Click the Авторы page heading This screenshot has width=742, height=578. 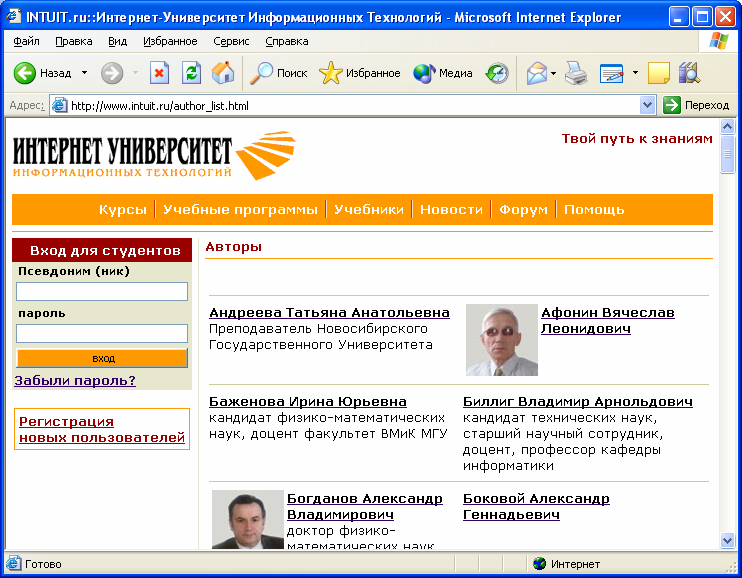(234, 247)
